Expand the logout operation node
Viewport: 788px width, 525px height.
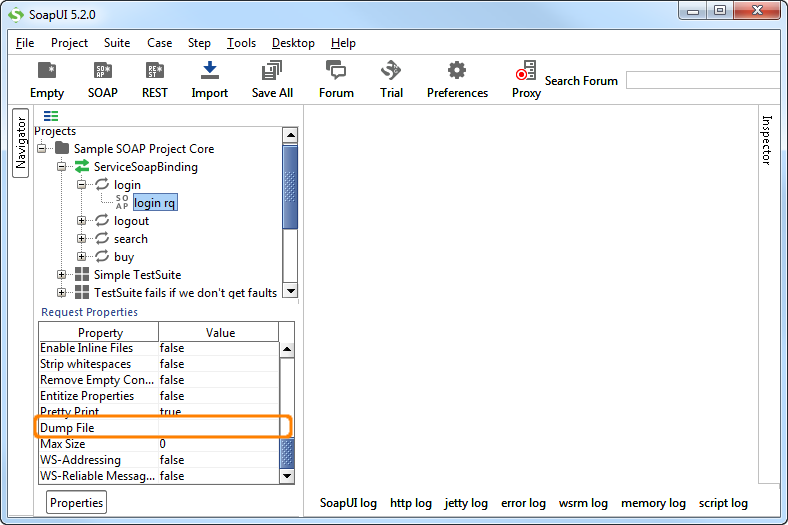coord(81,221)
